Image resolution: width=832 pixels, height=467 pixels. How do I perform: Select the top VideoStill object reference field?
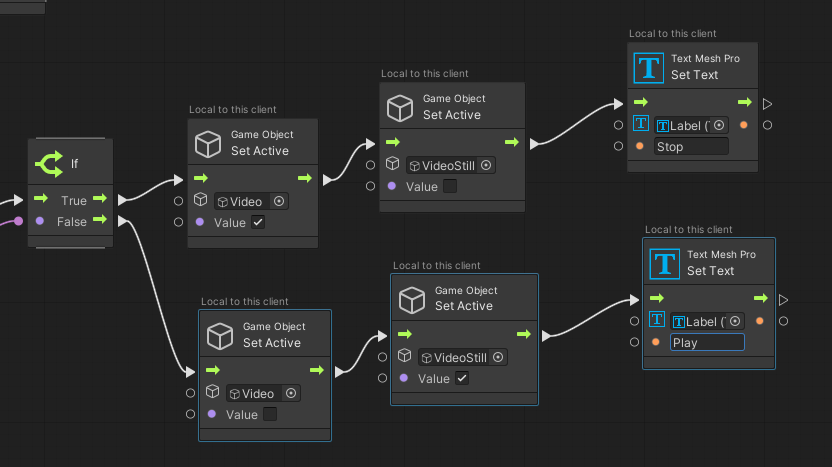click(450, 166)
